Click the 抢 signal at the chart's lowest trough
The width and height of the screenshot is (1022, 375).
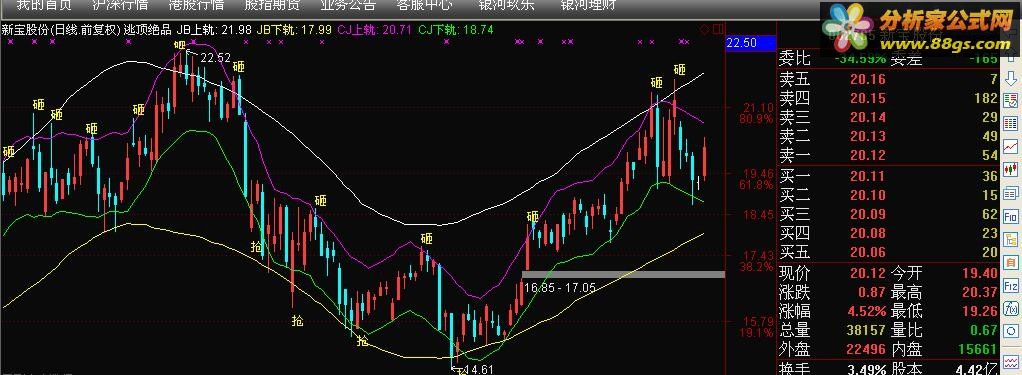[x=463, y=371]
